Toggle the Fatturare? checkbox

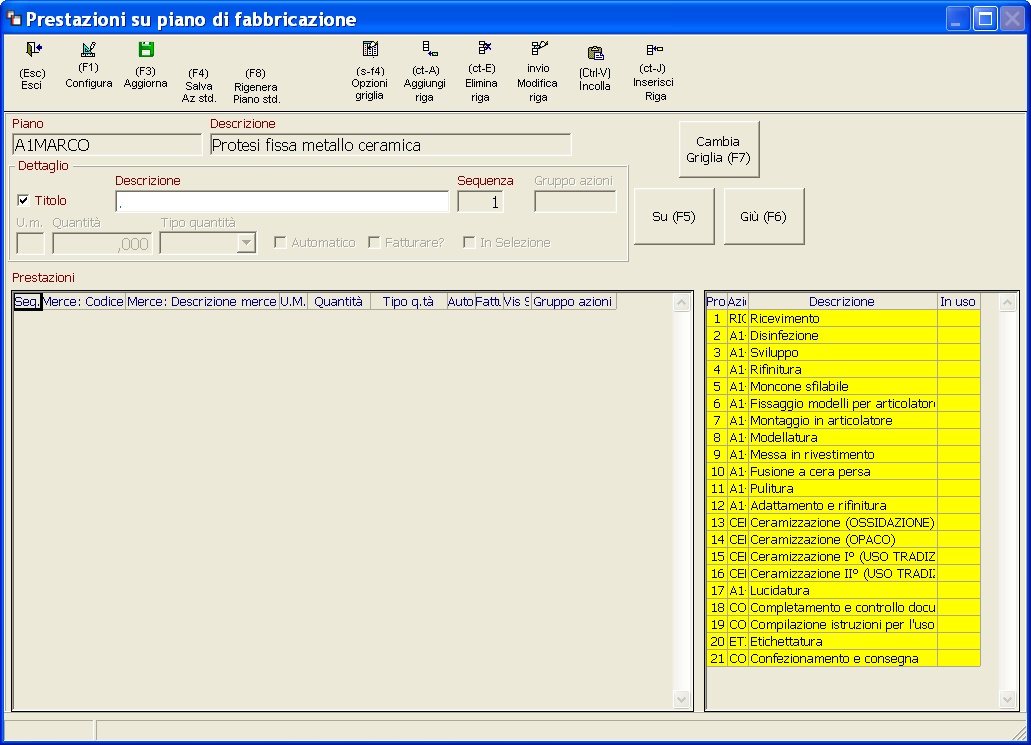click(x=374, y=243)
